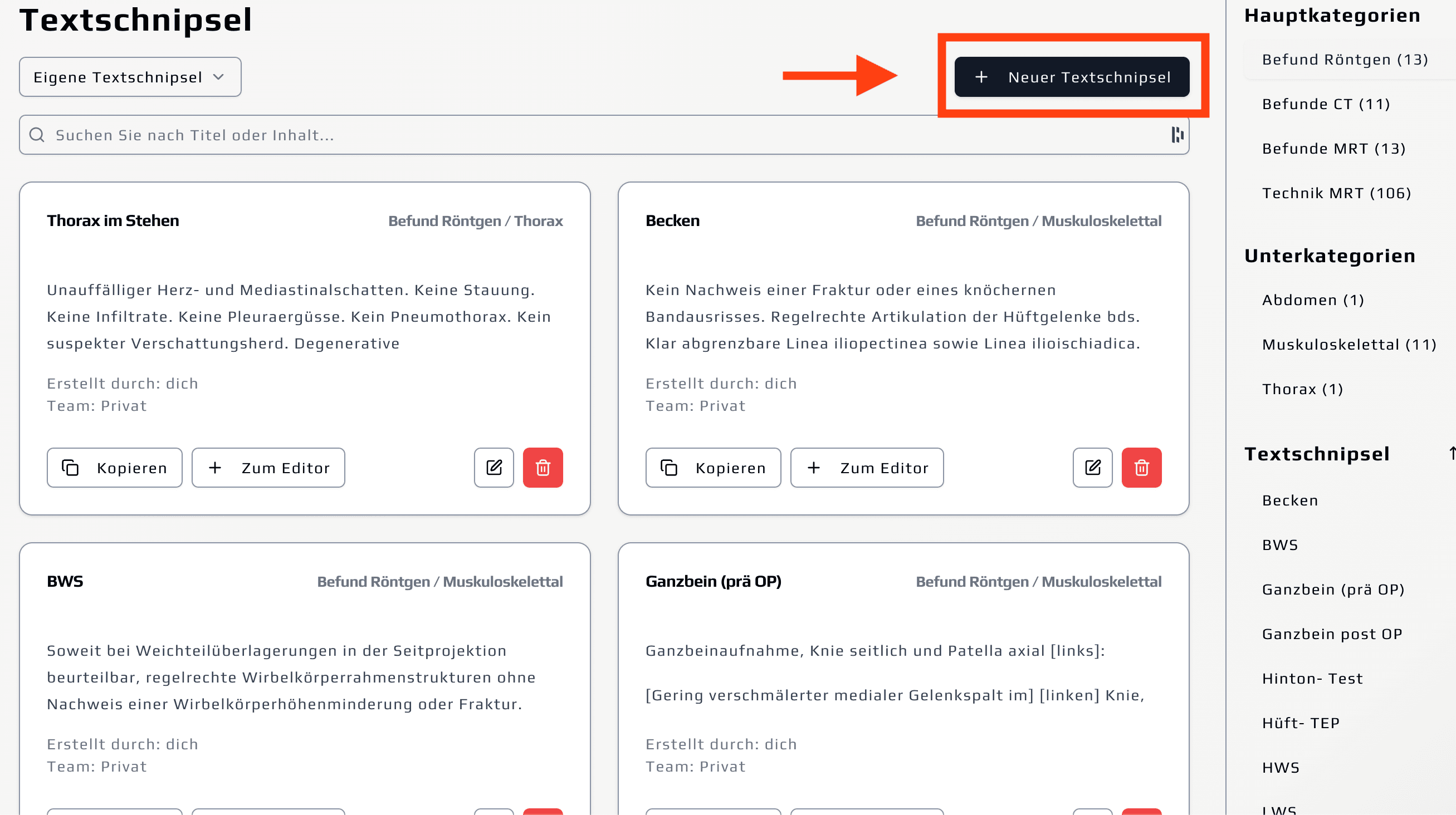This screenshot has width=1456, height=815.
Task: Click Befund Röntgen / Muskuloskelettal on the Becken card
Action: coord(1038,222)
